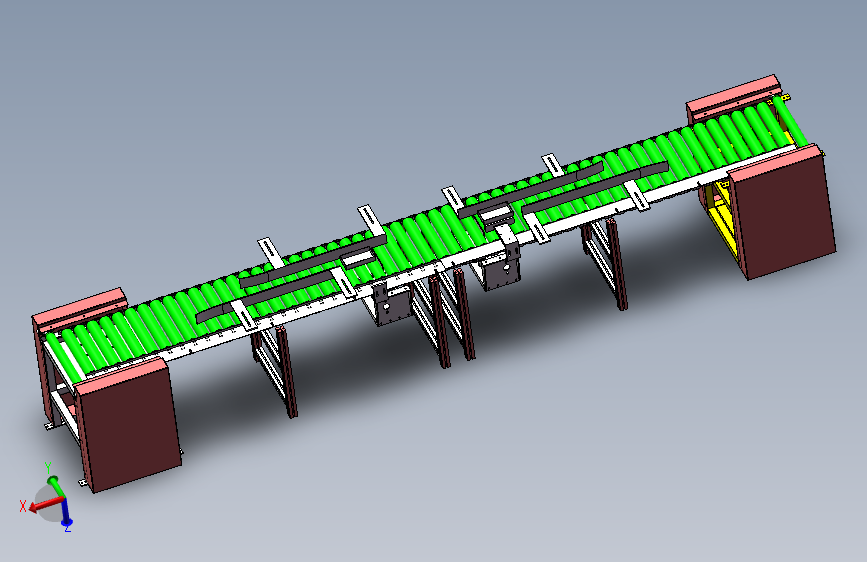Click the red X axis of the orientation triad

pos(46,504)
